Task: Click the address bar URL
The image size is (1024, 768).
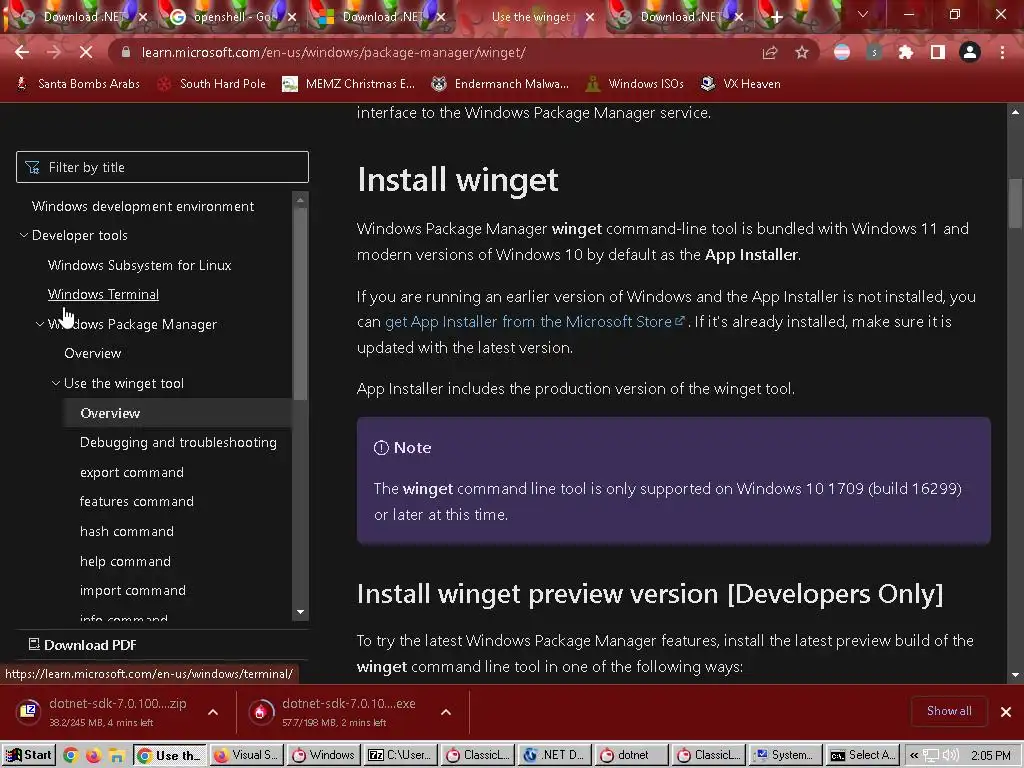Action: click(333, 52)
